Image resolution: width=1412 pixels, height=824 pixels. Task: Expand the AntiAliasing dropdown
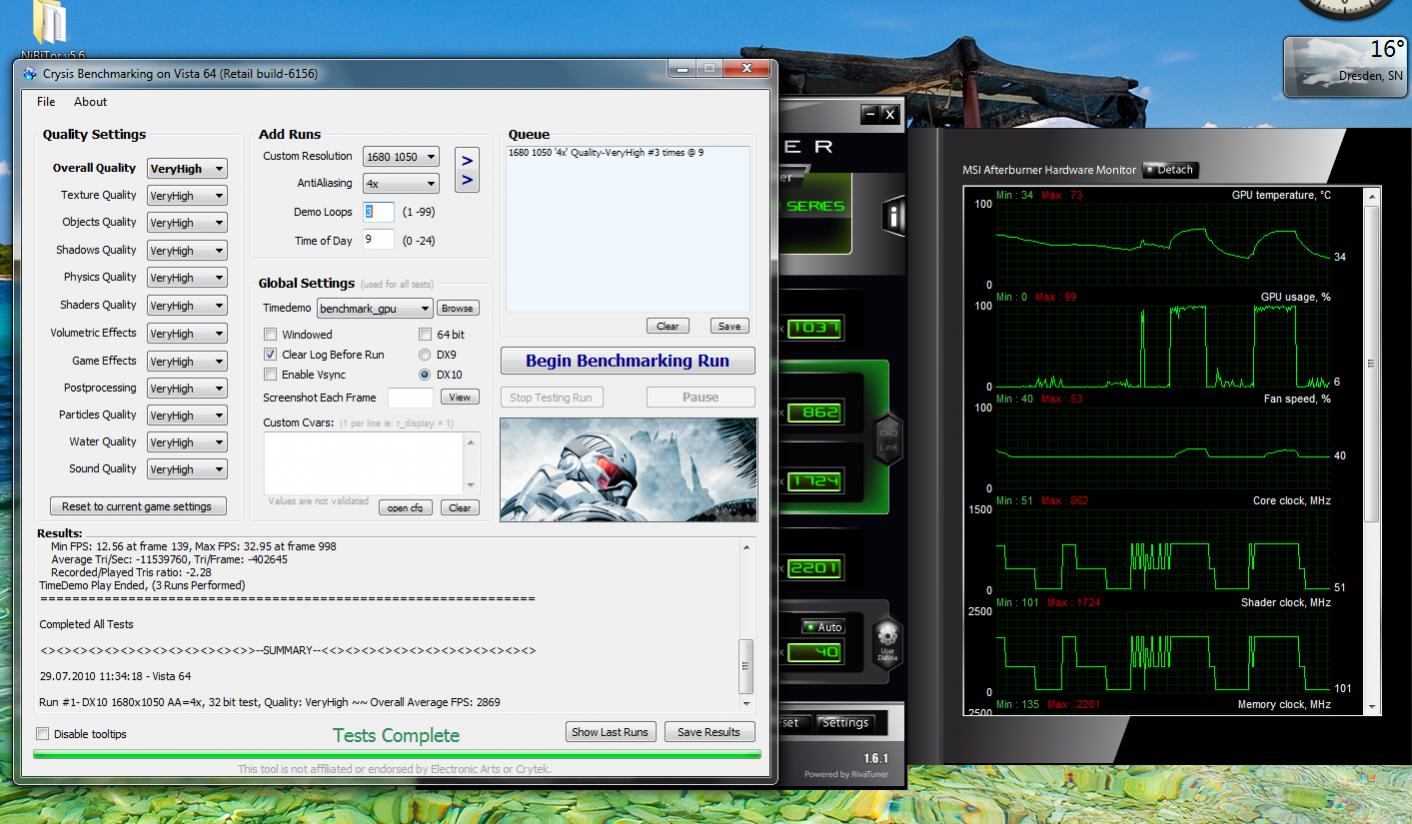point(401,184)
